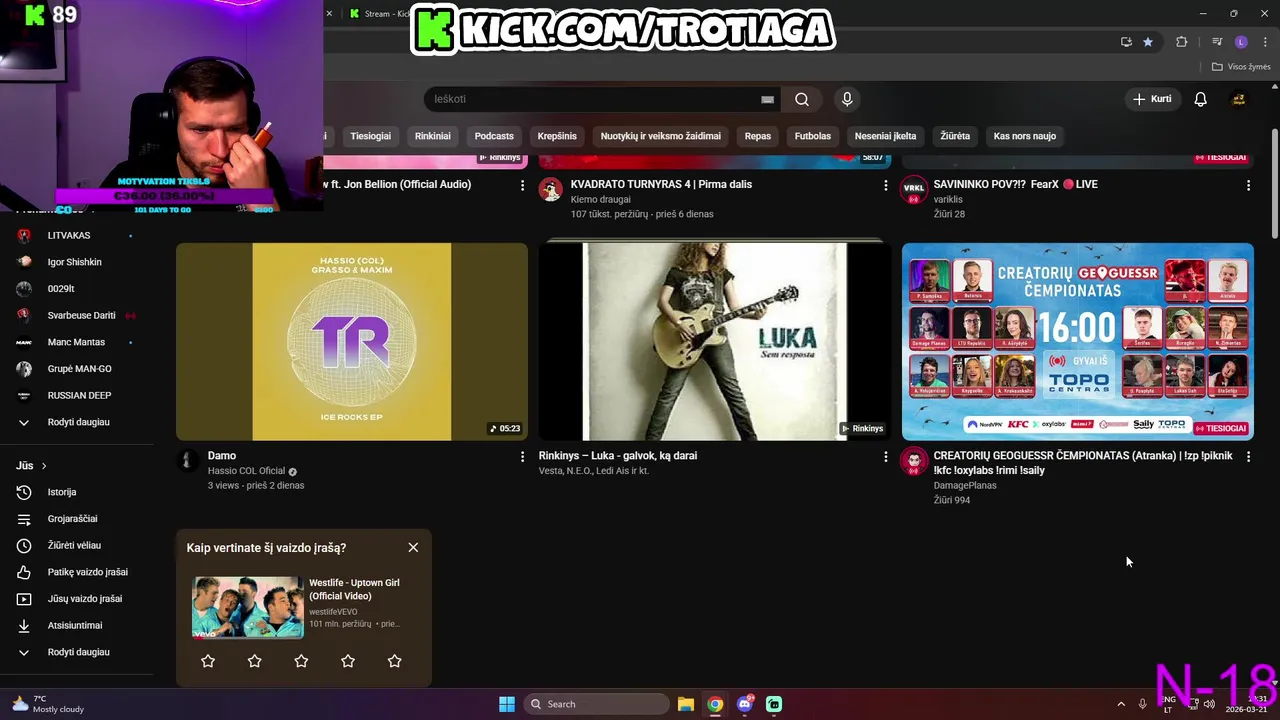Click the Kurti create button

[x=1151, y=99]
